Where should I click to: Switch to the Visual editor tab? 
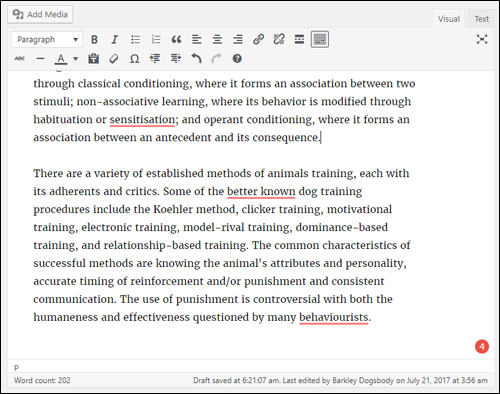point(449,19)
